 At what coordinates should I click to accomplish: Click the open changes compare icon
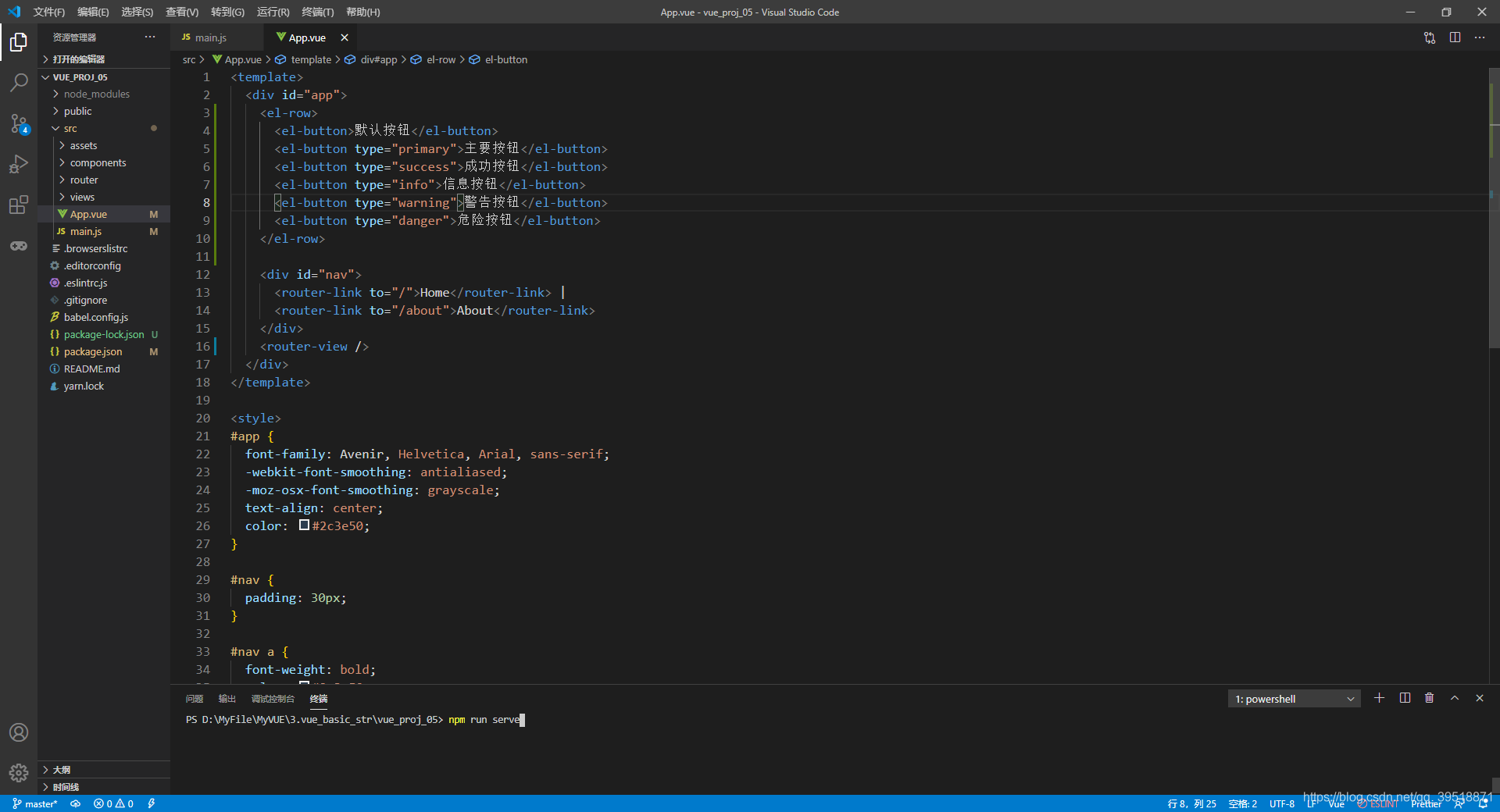click(x=1430, y=37)
